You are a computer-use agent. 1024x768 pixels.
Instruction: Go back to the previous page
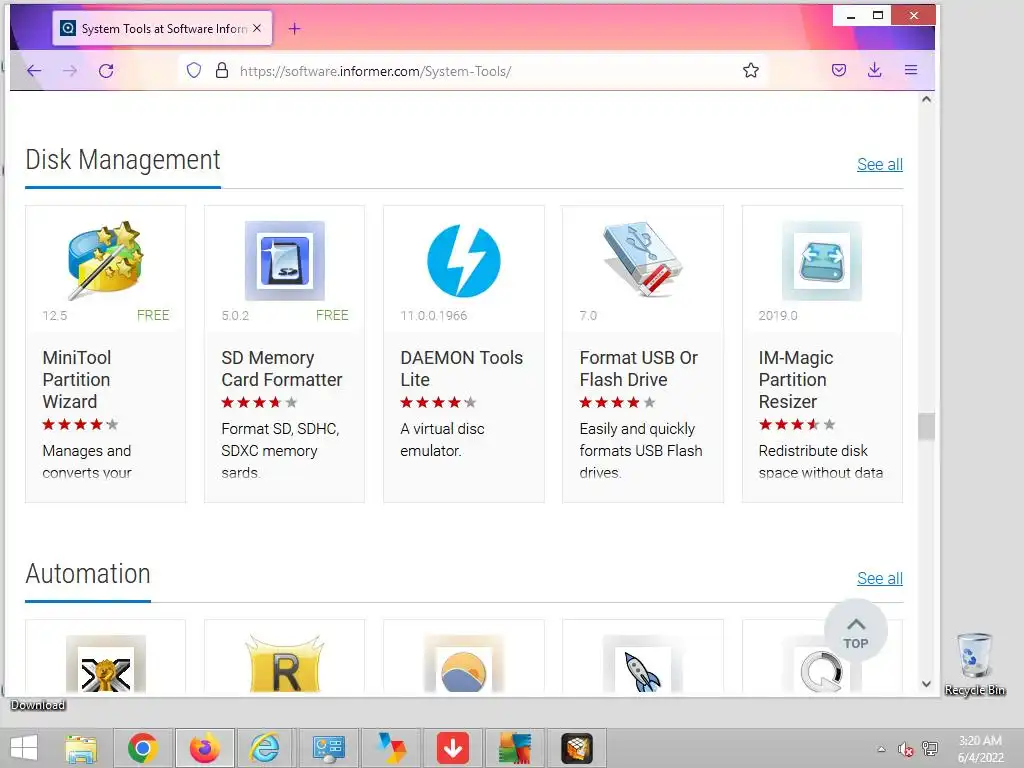click(34, 71)
